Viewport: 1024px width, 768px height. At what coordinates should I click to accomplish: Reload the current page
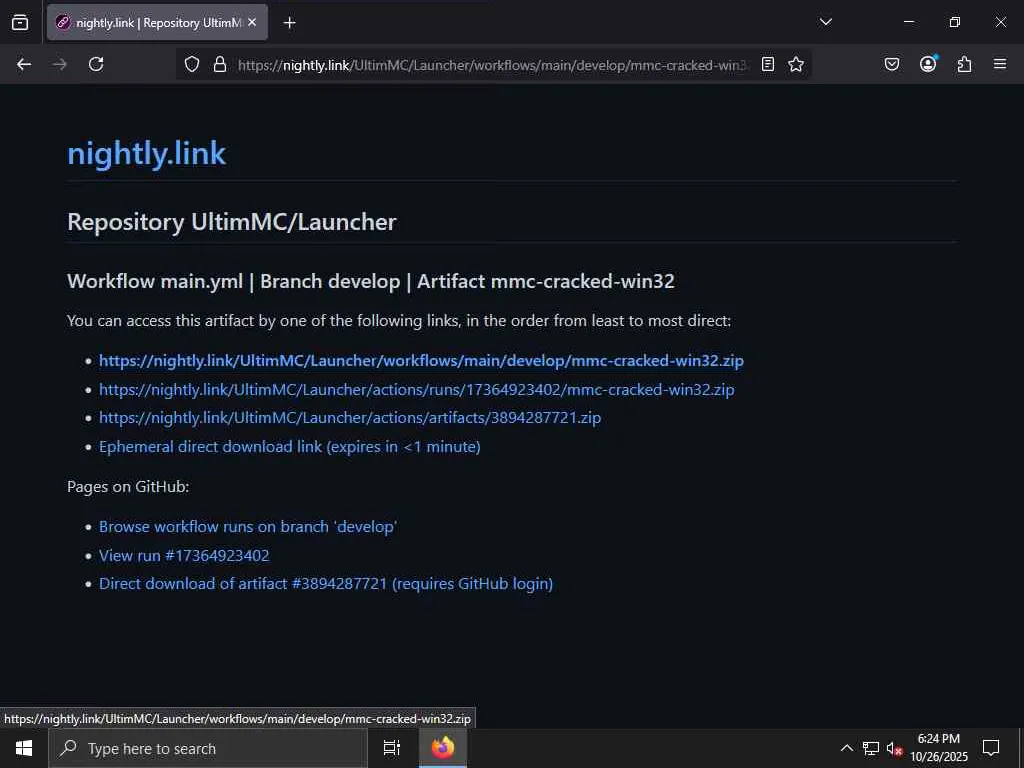pos(96,64)
